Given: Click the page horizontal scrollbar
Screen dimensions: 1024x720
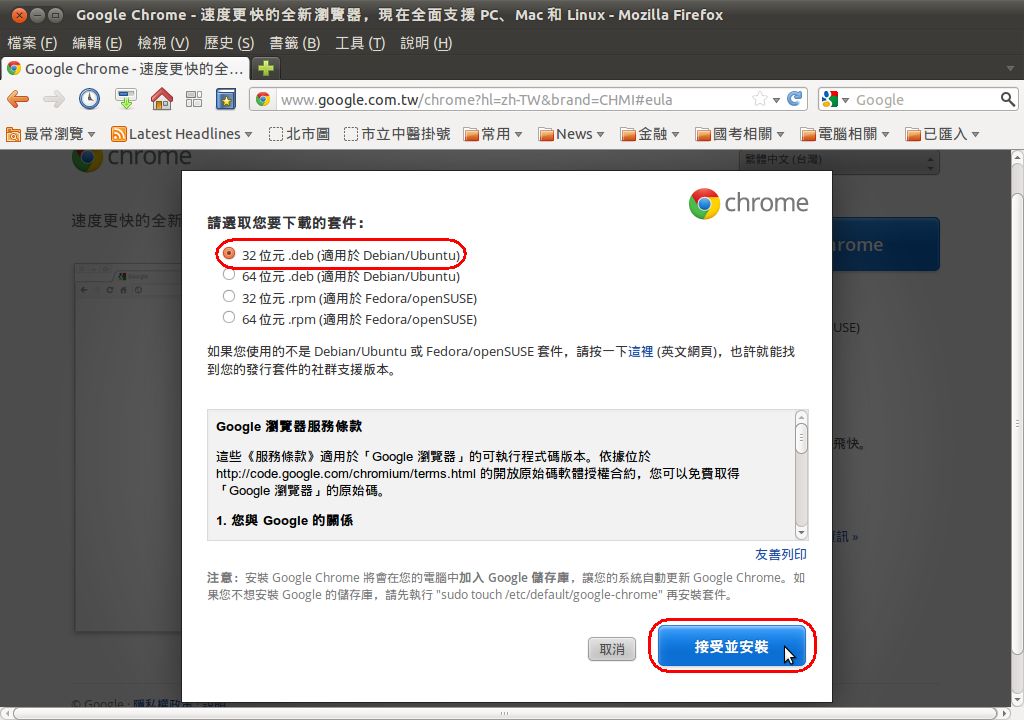Looking at the screenshot, I should (x=503, y=713).
